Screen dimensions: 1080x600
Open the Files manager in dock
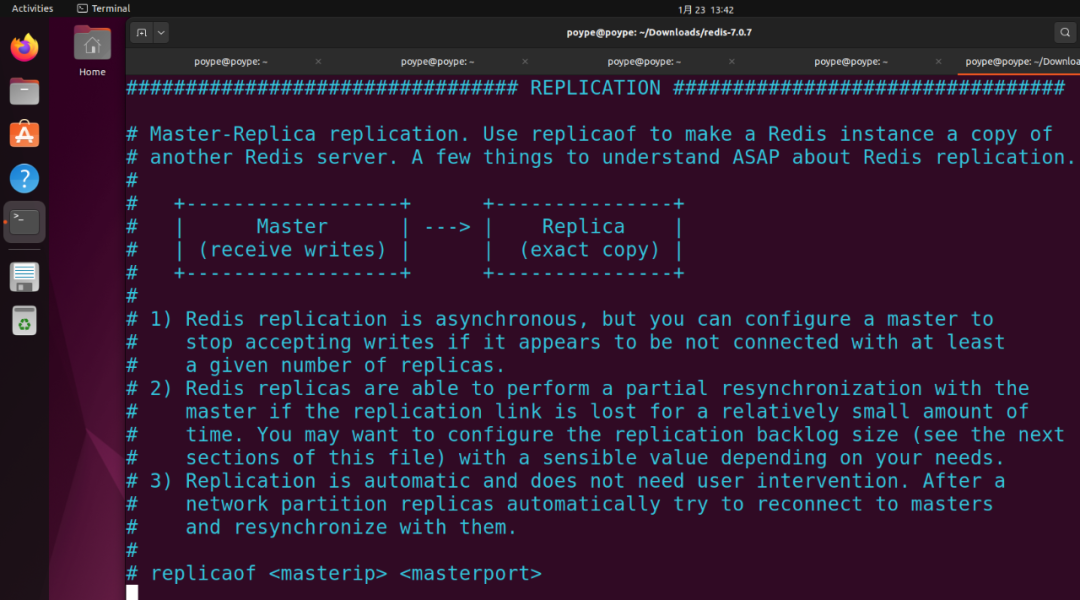click(24, 92)
